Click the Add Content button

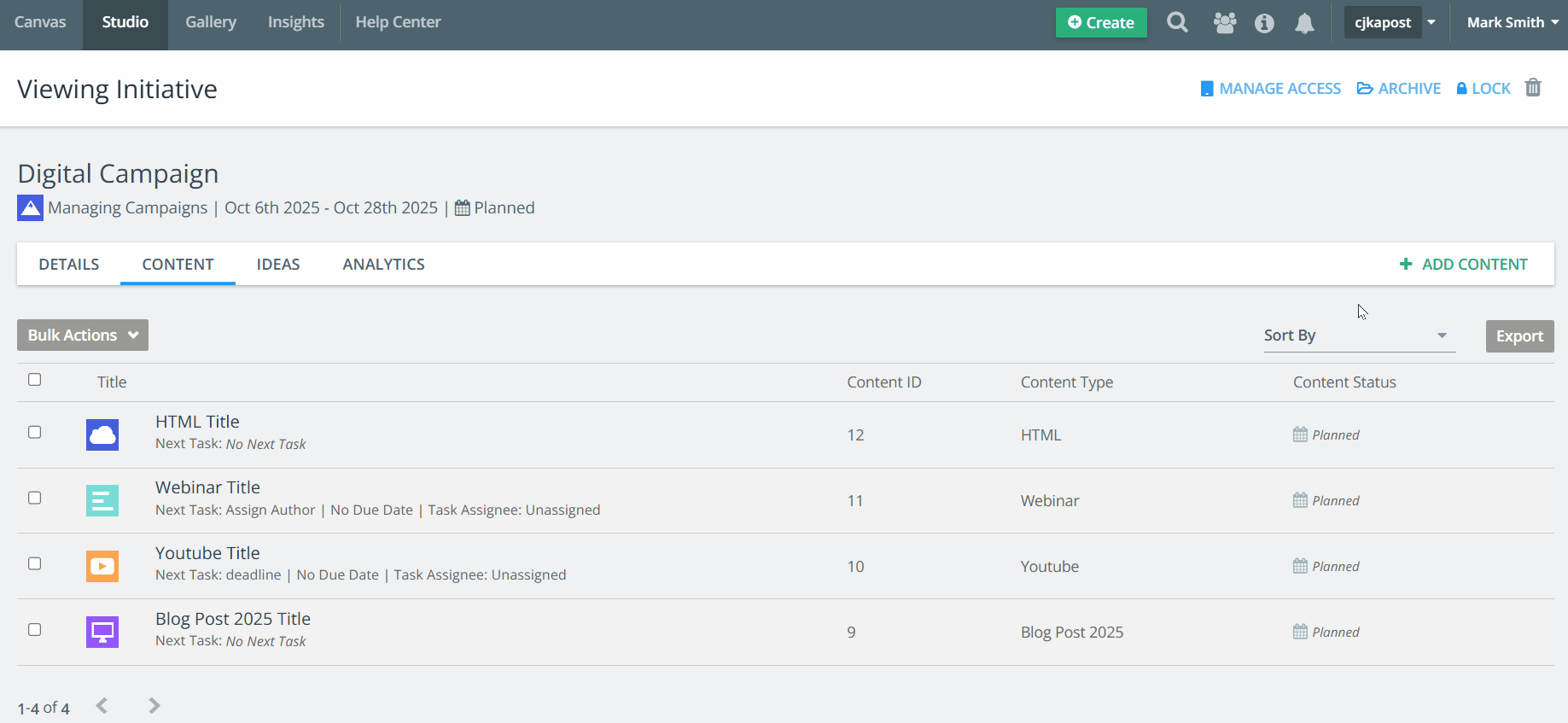pos(1464,265)
